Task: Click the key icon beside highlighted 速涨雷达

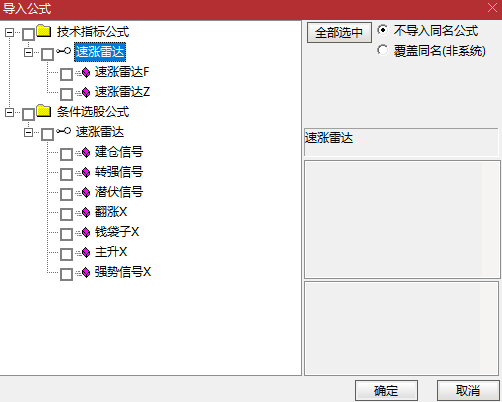Action: [63, 51]
